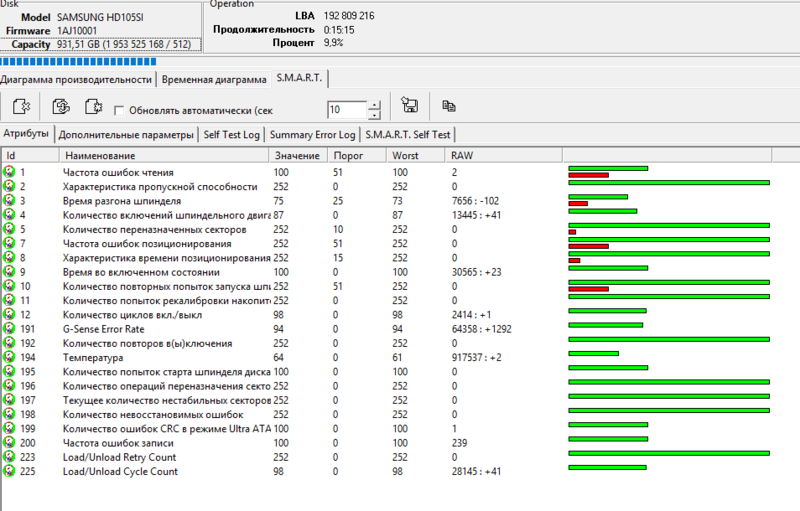Viewport: 800px width, 511px height.
Task: Click the update interval input field
Action: pos(347,110)
